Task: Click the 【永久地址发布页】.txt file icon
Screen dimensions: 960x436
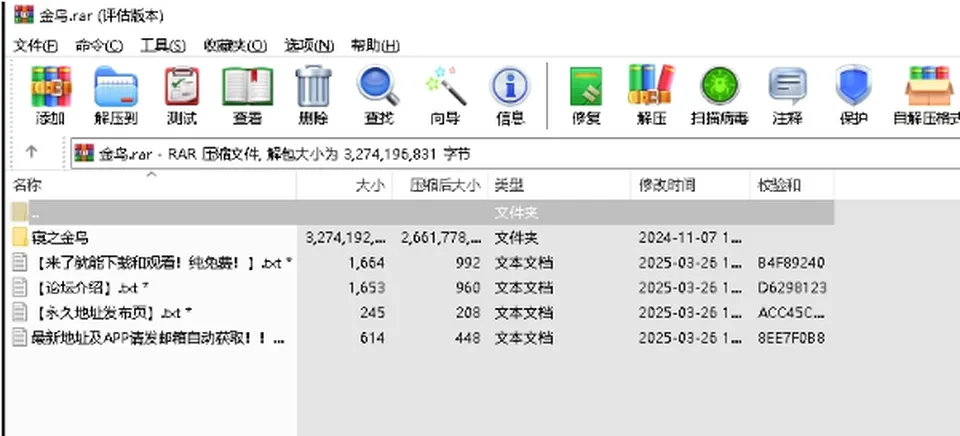Action: [20, 312]
